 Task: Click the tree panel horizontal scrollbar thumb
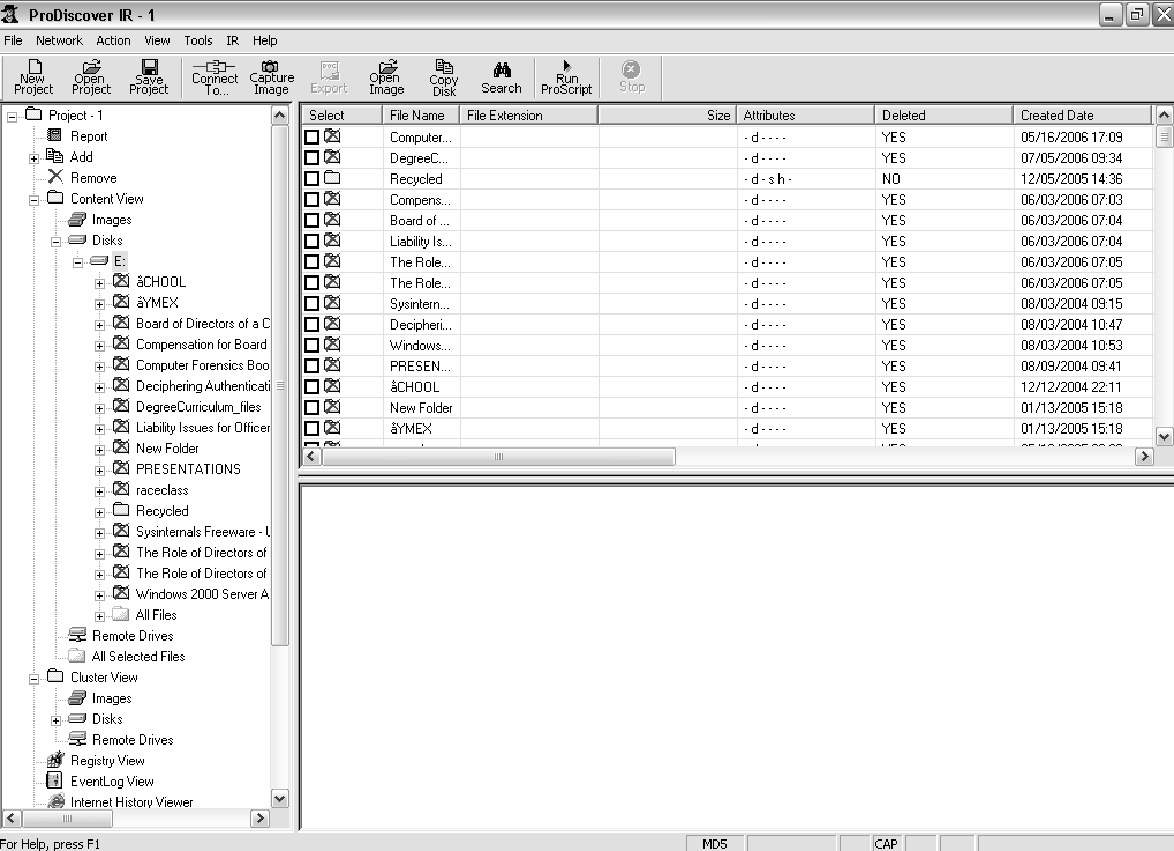(67, 819)
